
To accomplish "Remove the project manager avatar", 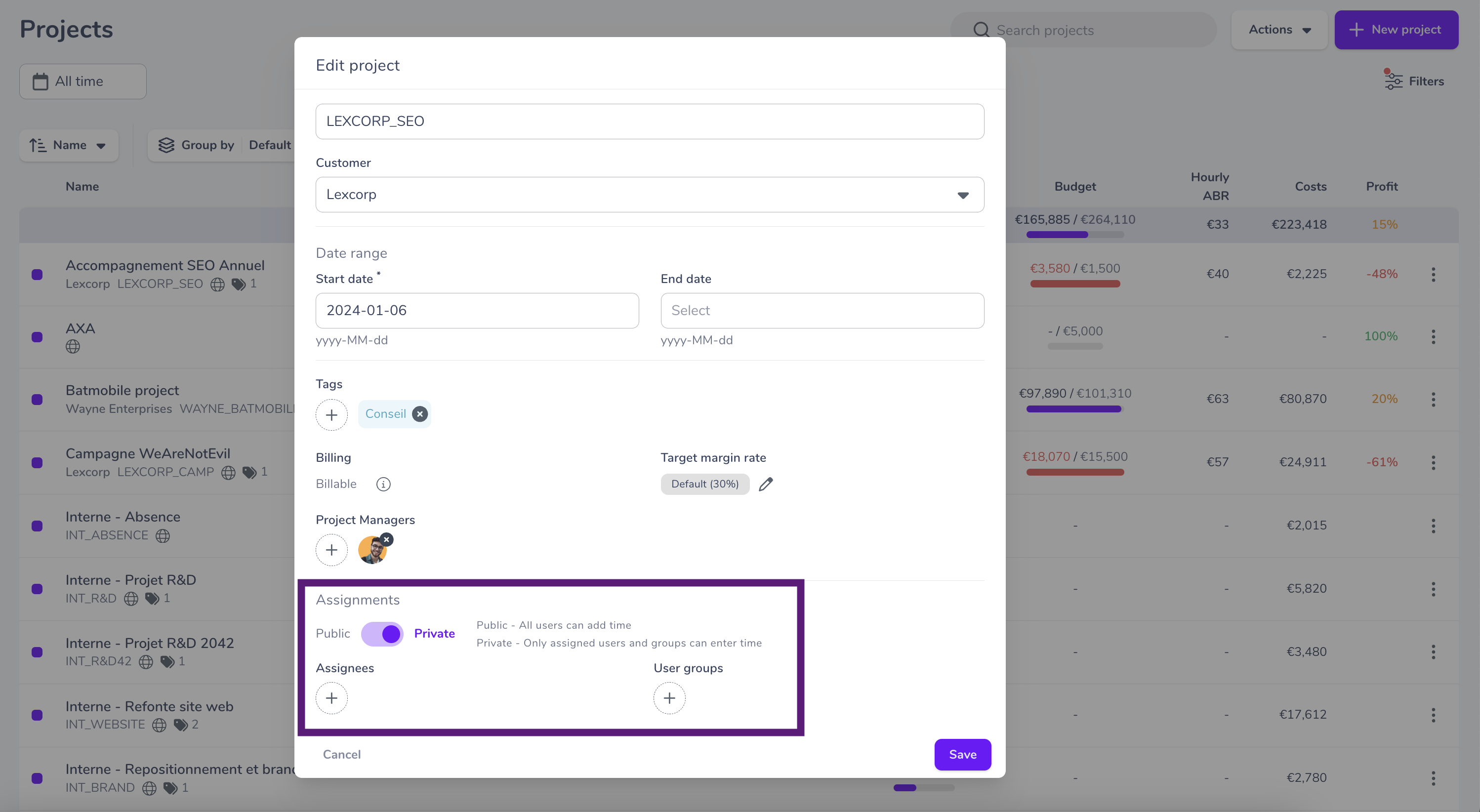I will point(387,539).
